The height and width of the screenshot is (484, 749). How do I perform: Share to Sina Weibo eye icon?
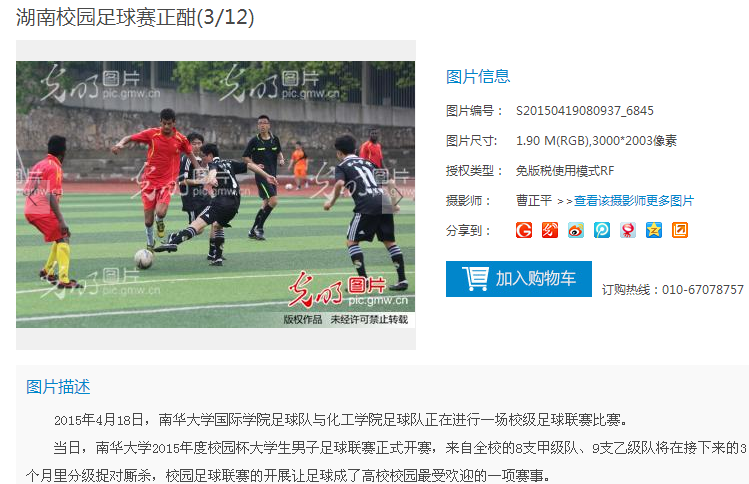pyautogui.click(x=576, y=230)
